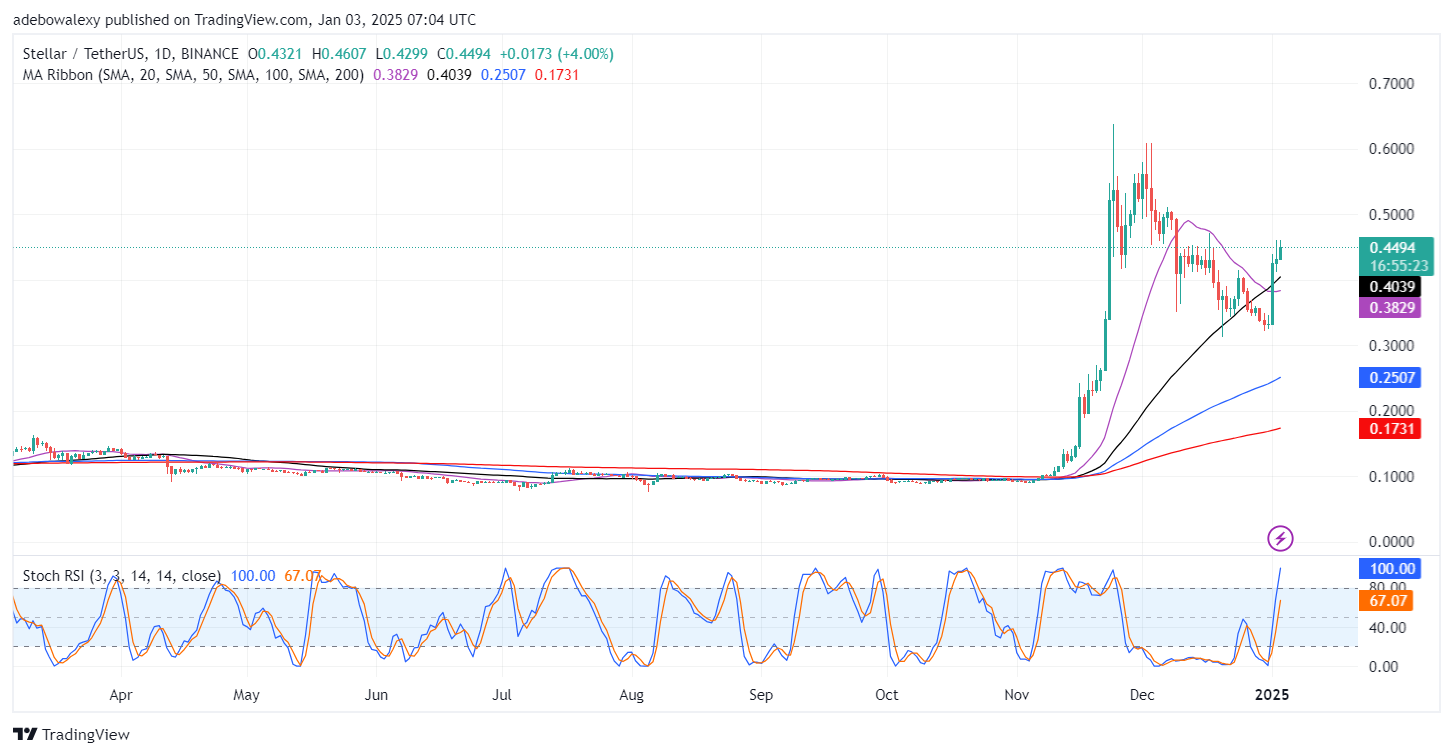
Task: Click the 0.7000 price axis label
Action: (x=1391, y=84)
